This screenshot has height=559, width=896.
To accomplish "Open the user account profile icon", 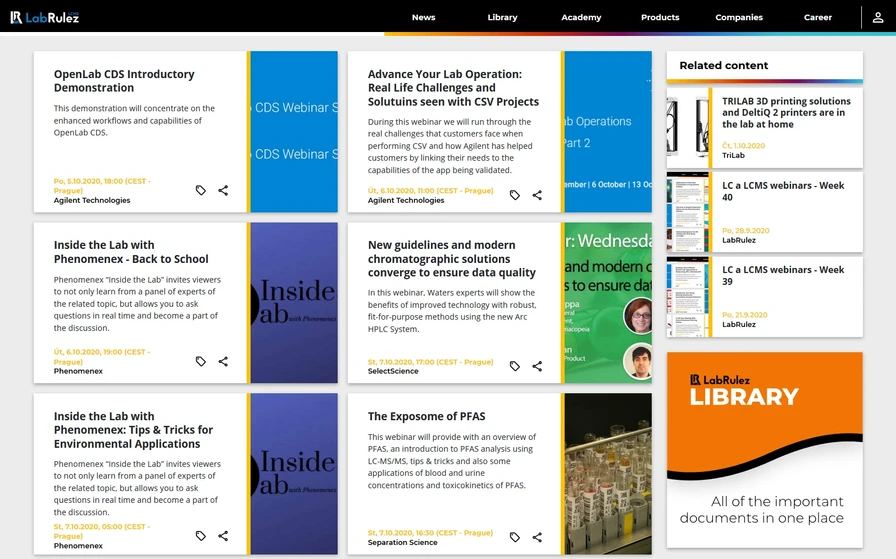I will [877, 17].
